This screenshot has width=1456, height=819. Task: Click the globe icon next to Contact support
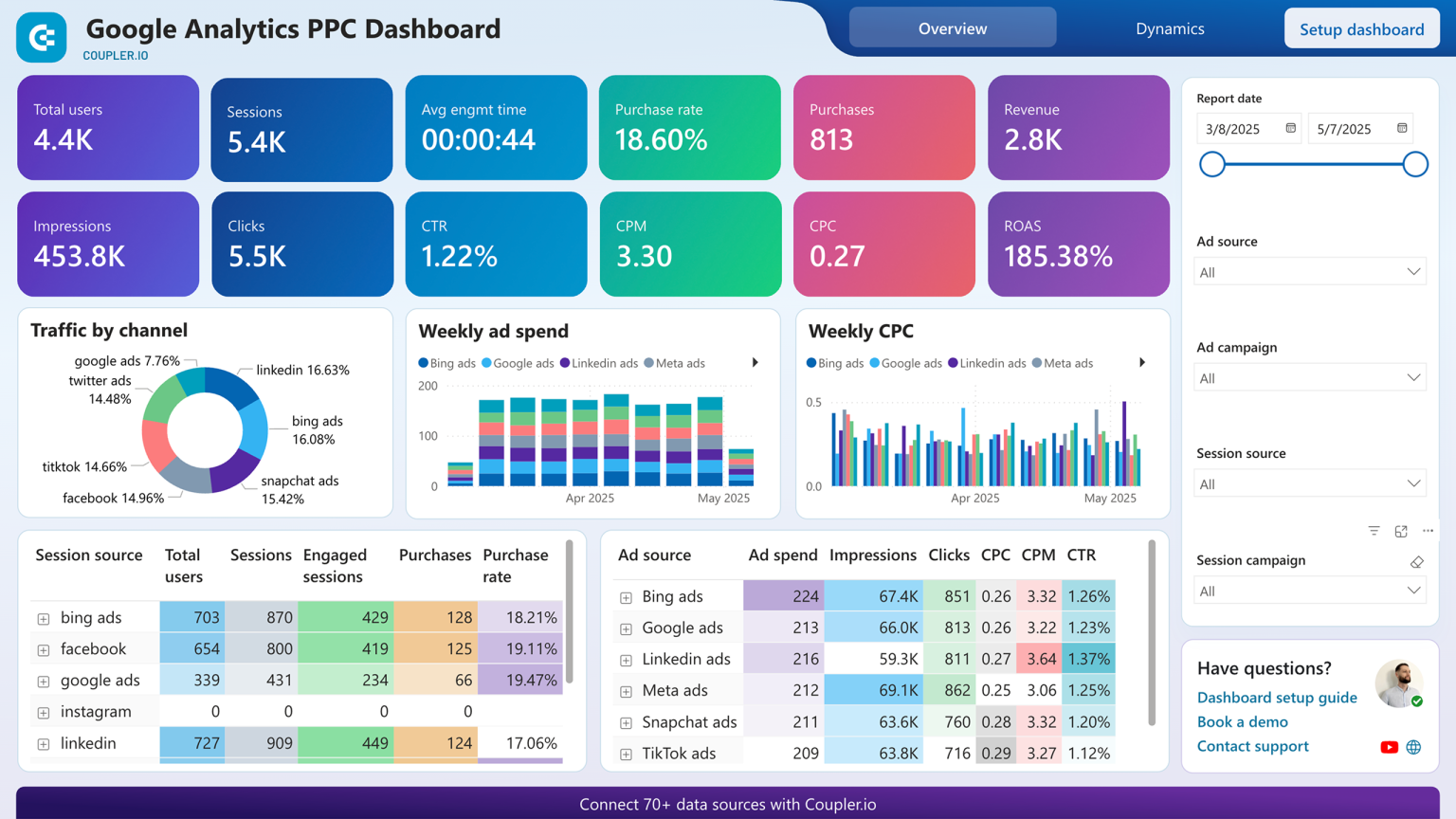click(x=1413, y=747)
